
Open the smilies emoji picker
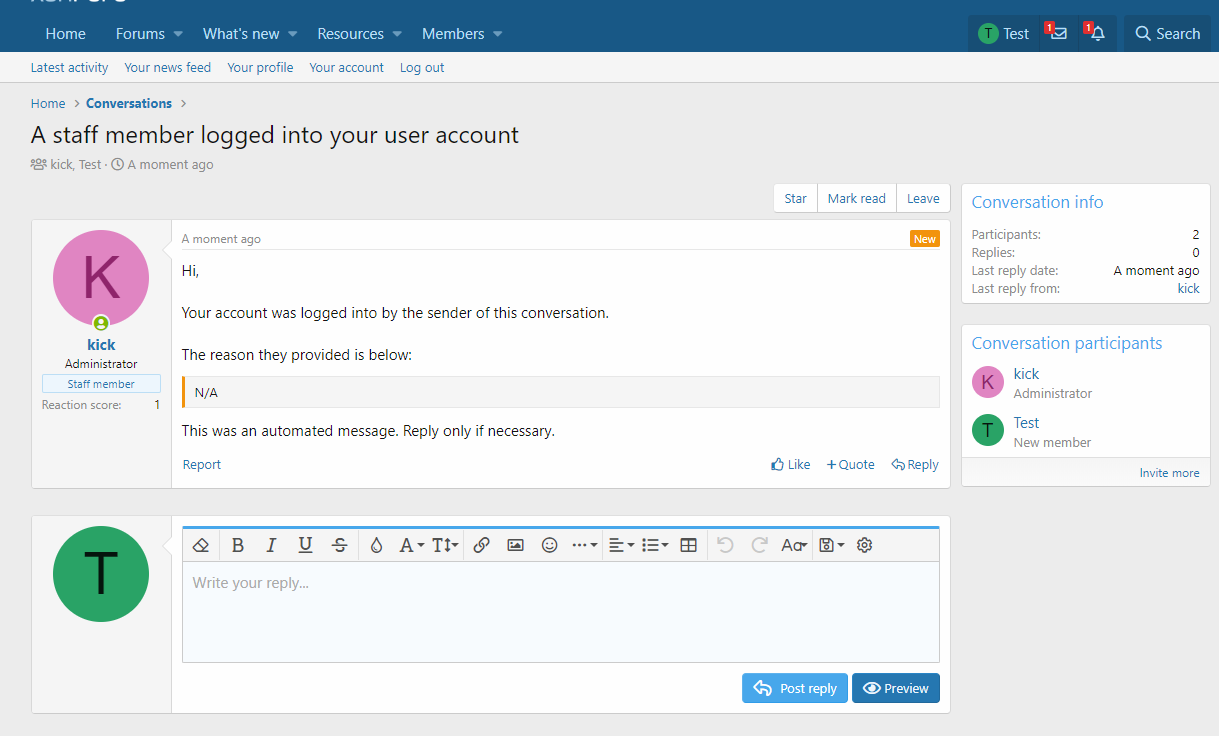(549, 545)
